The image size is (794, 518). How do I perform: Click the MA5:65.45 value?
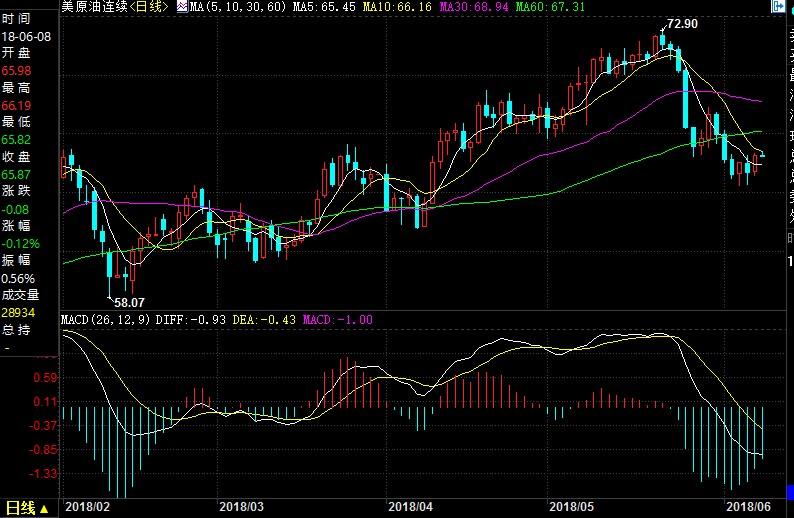pos(324,7)
